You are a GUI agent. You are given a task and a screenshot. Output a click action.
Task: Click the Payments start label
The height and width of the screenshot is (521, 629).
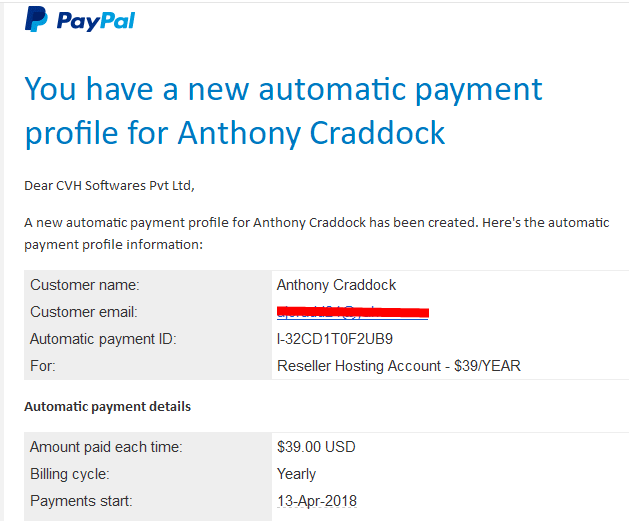(81, 501)
